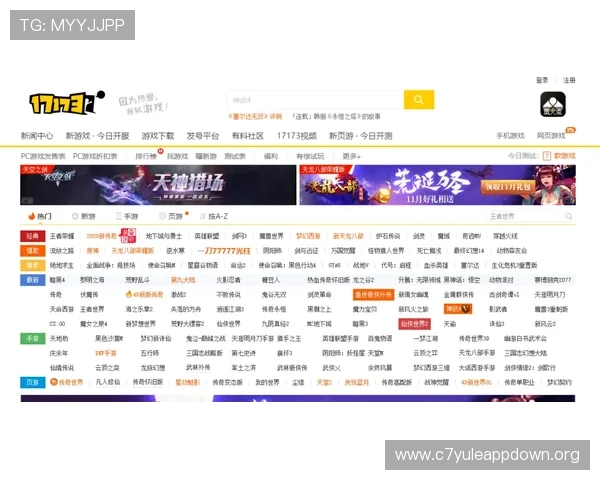This screenshot has height=480, width=600.
Task: Expand the 更多» submenu link
Action: [x=351, y=156]
